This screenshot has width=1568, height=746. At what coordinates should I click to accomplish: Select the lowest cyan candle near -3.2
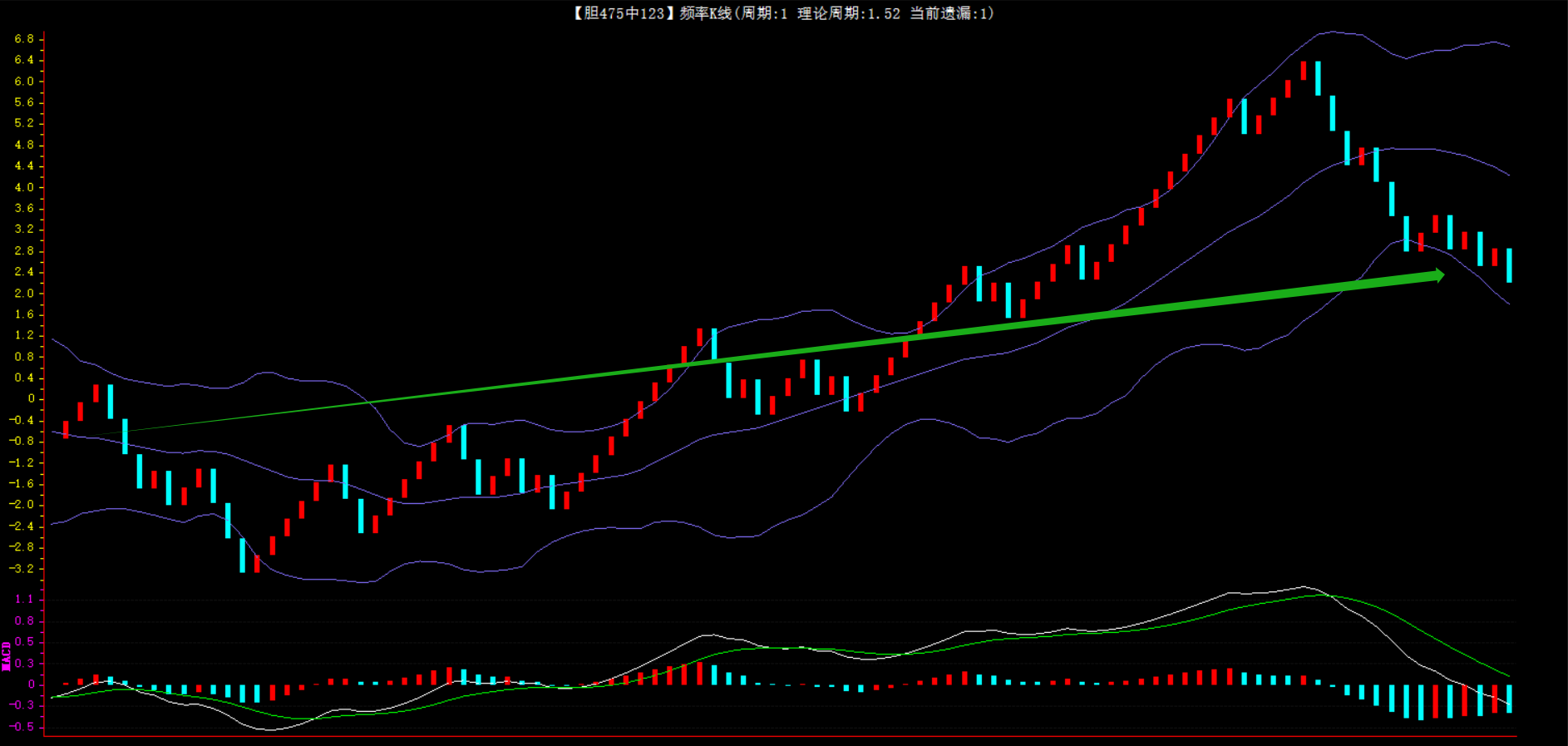click(242, 555)
